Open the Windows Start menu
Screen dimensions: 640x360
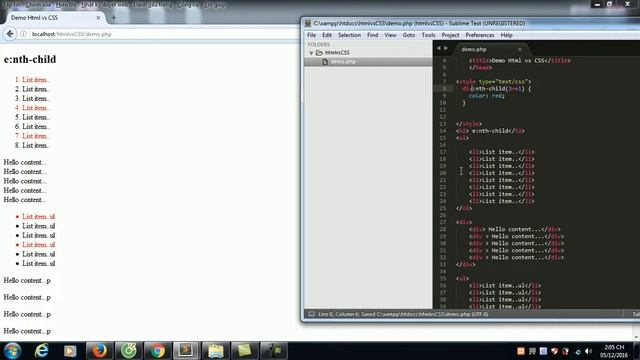[x=13, y=351]
